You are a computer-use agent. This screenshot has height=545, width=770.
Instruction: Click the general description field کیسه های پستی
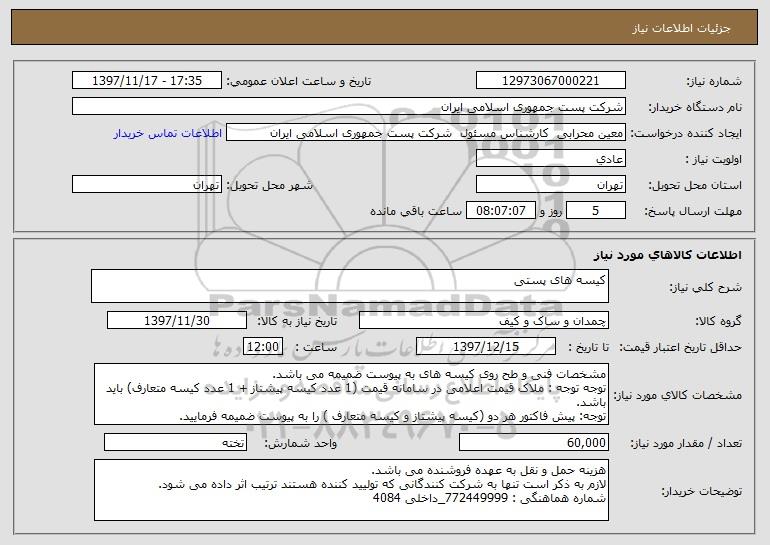point(350,286)
